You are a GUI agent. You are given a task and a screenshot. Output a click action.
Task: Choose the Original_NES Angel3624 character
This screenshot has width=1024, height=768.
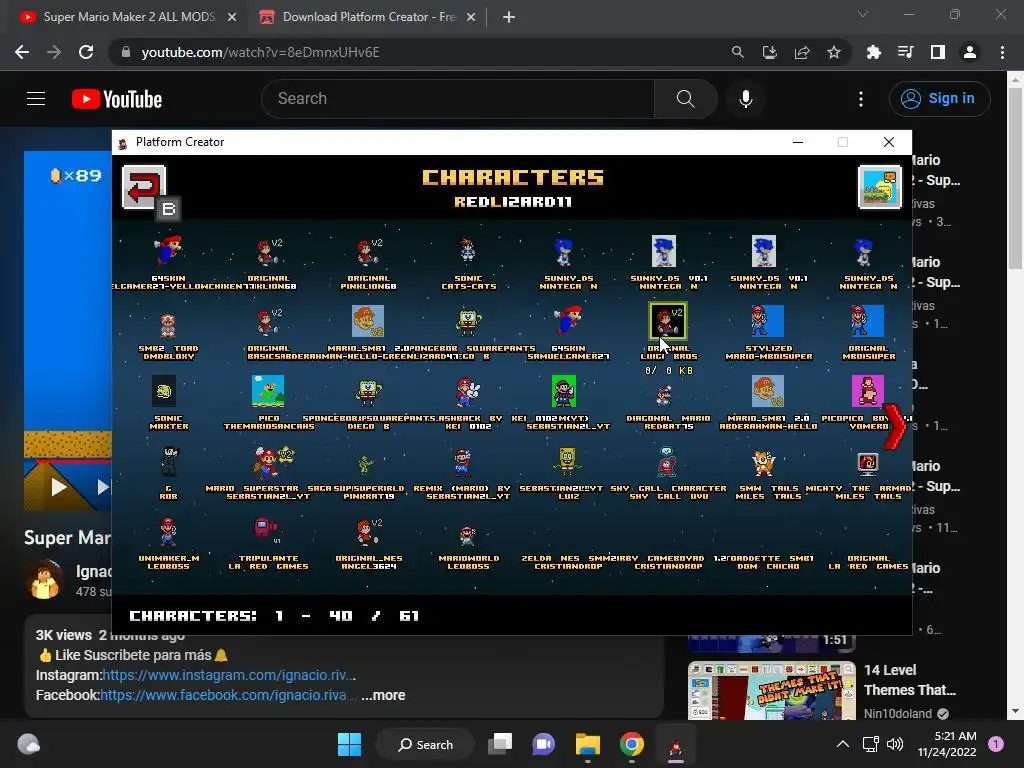pyautogui.click(x=368, y=532)
